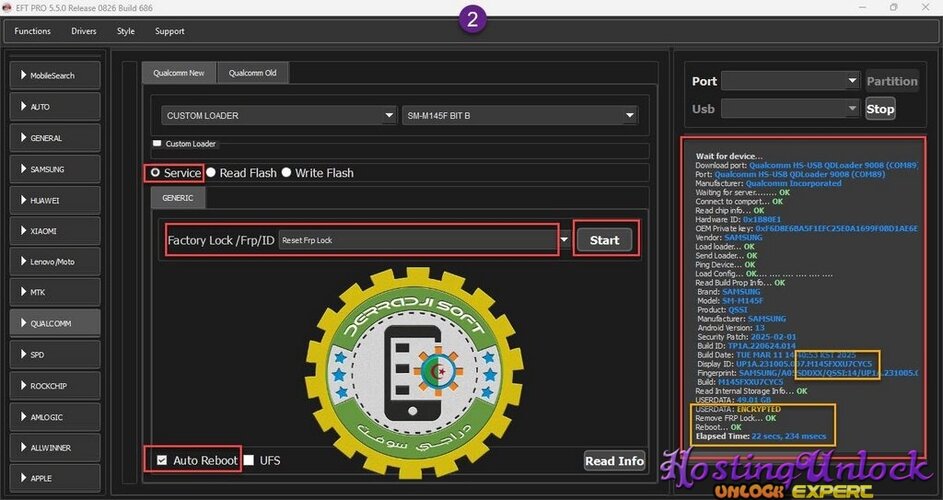
Task: Select the Read Flash radio option
Action: [211, 173]
